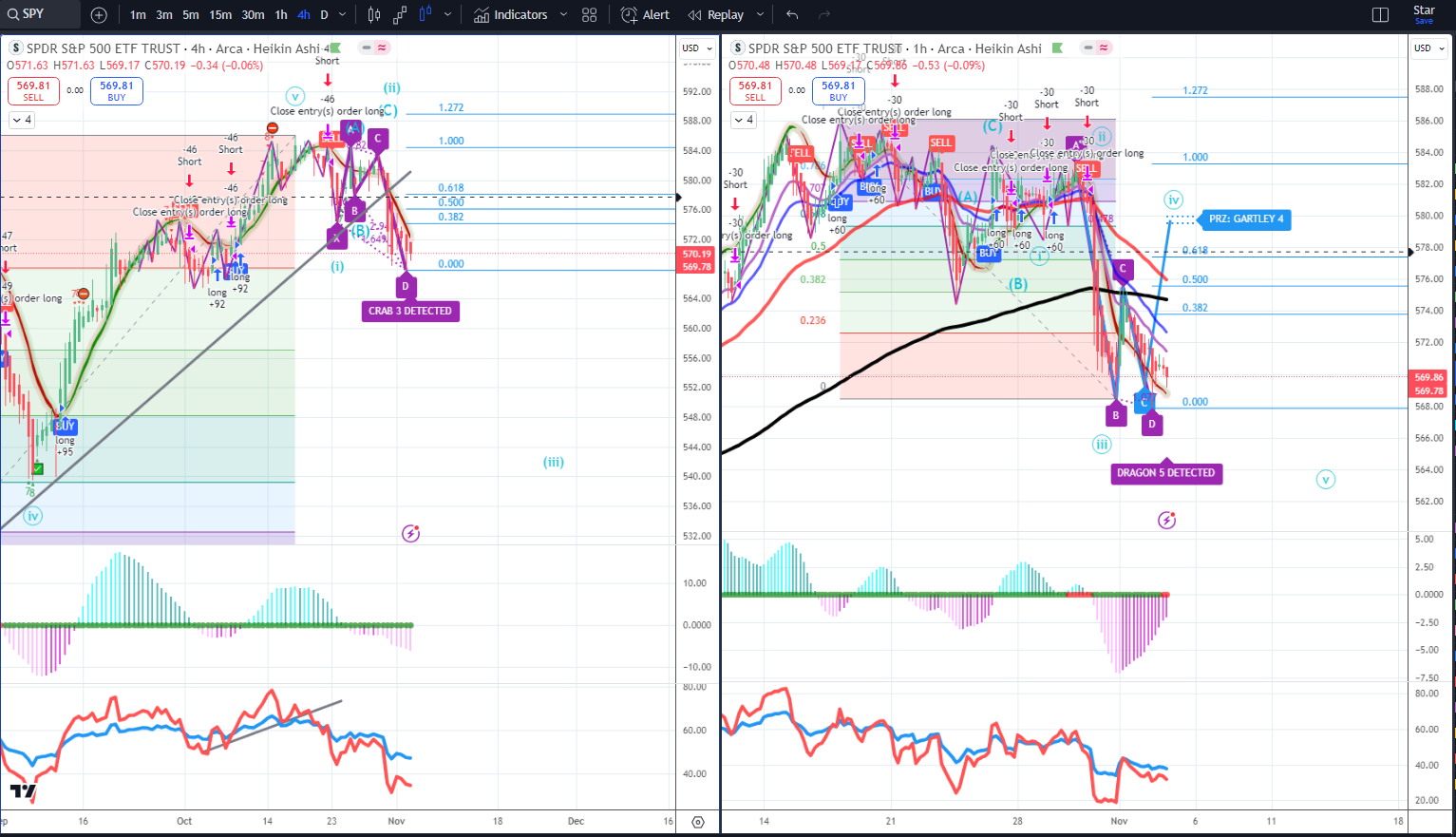The image size is (1456, 837).
Task: Select the red SELL marker below the -46 Short arrow
Action: point(330,138)
